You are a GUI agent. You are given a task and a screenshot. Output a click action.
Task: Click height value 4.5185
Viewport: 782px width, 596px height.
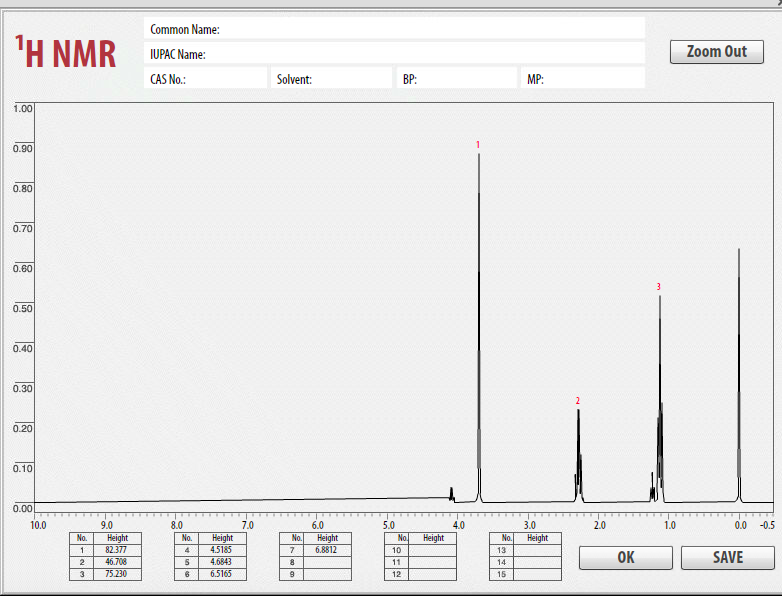coord(222,550)
